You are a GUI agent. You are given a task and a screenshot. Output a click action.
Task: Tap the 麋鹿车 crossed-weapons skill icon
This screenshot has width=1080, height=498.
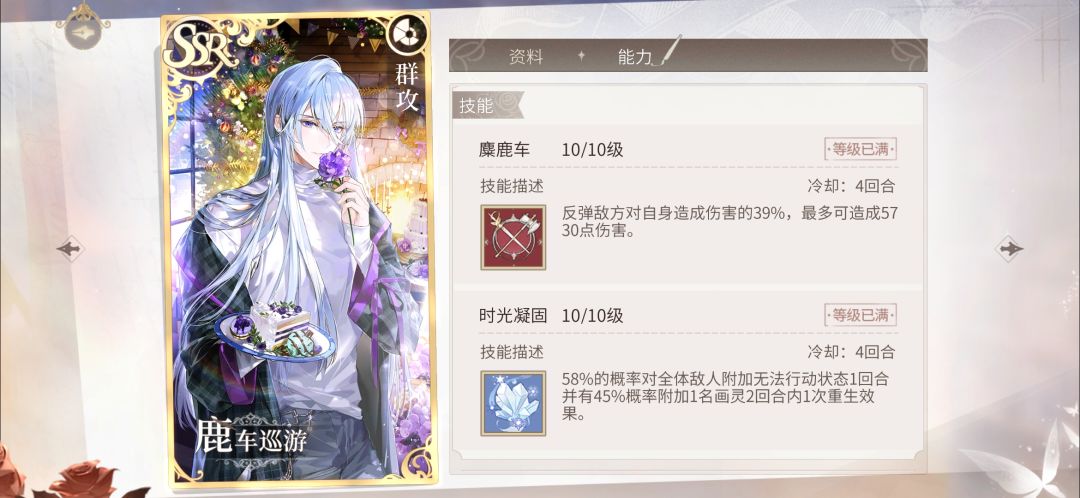click(x=513, y=237)
